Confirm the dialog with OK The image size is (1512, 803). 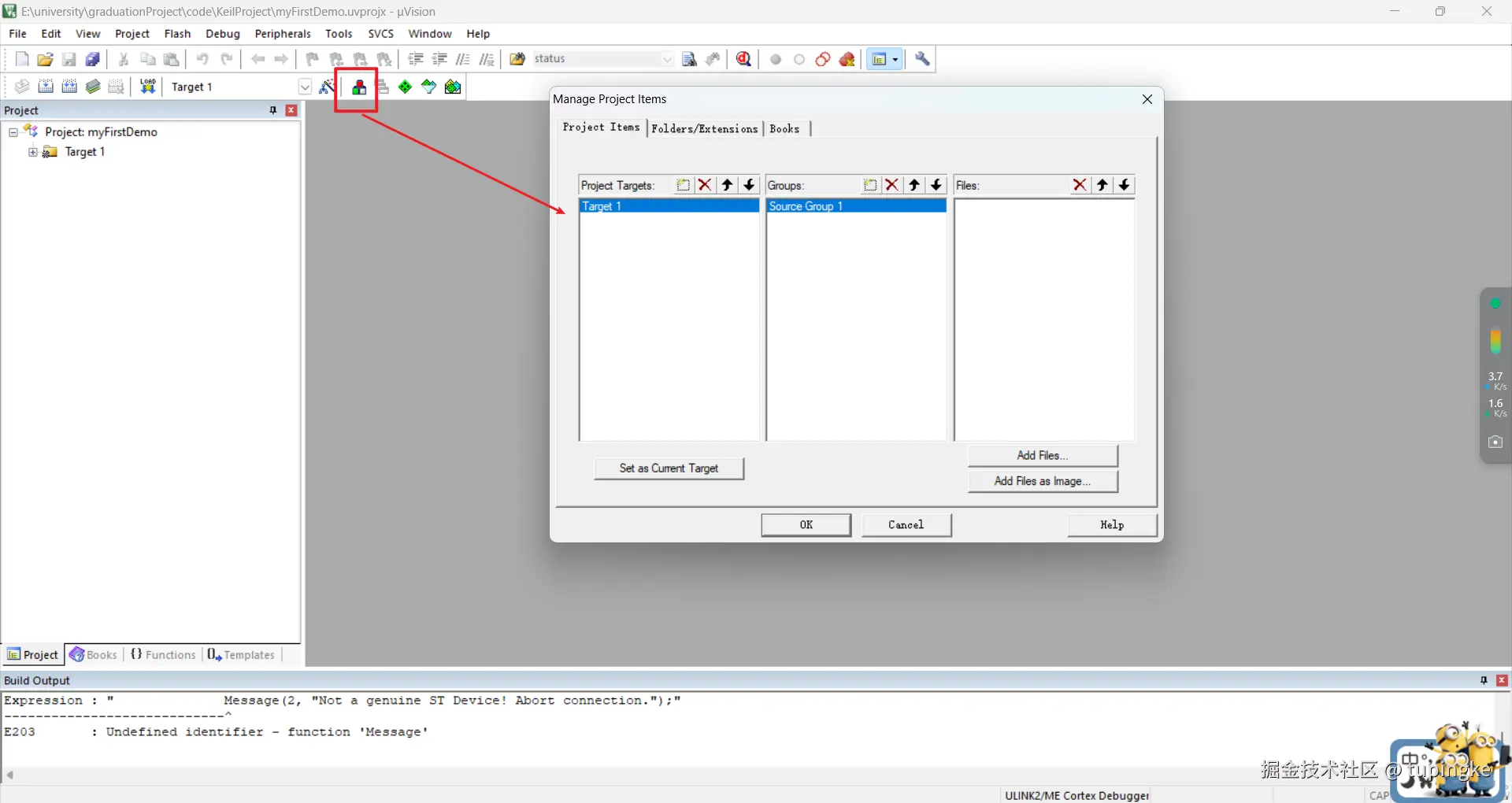pyautogui.click(x=806, y=525)
